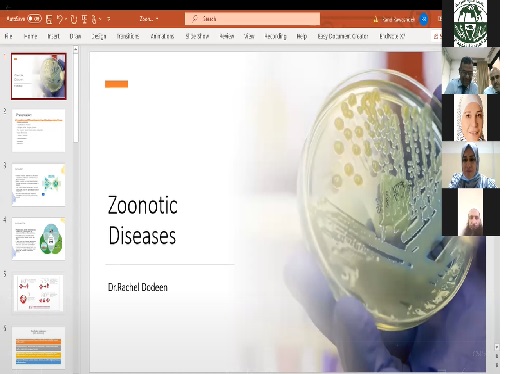Open the Slide Show tab
Screen dimensions: 506x374
coord(197,36)
